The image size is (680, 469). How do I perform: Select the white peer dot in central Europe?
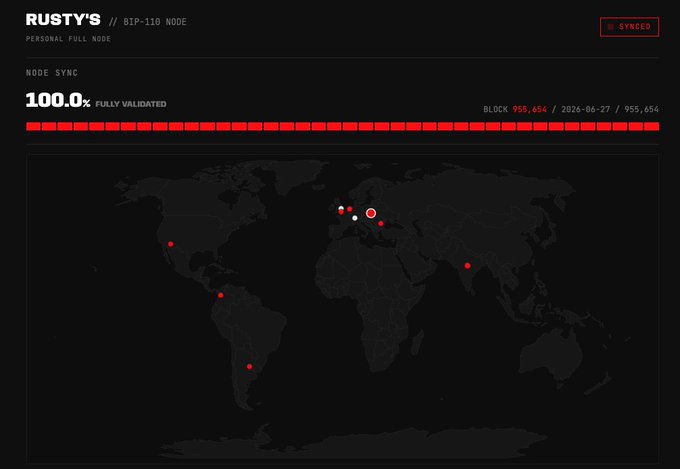tap(355, 218)
